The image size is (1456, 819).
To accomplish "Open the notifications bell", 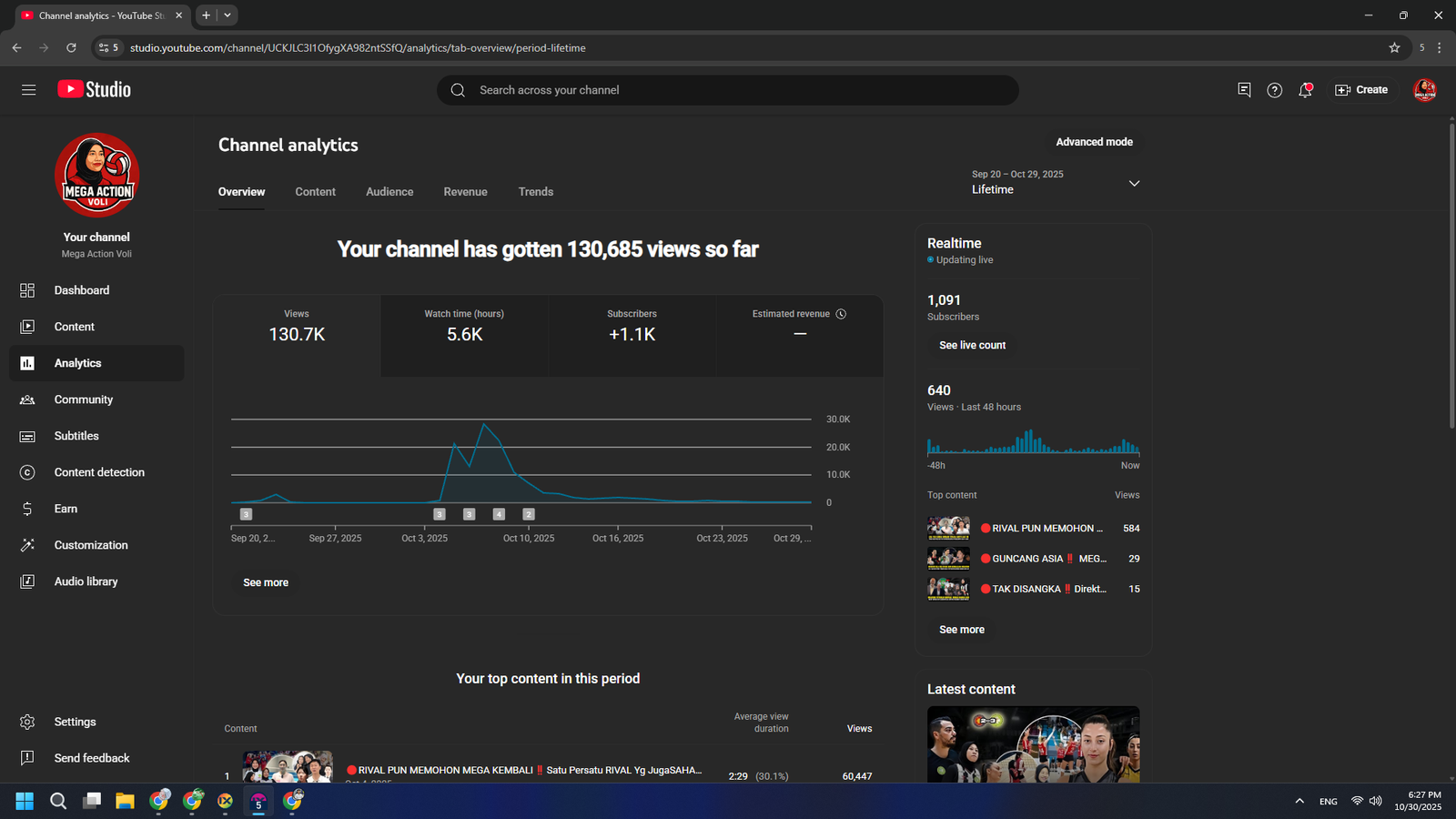I will tap(1305, 90).
